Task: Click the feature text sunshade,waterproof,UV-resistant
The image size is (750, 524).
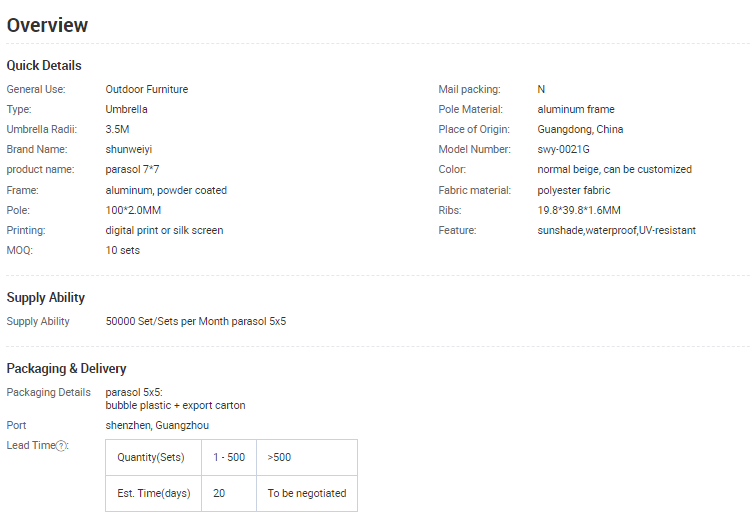Action: coord(616,230)
